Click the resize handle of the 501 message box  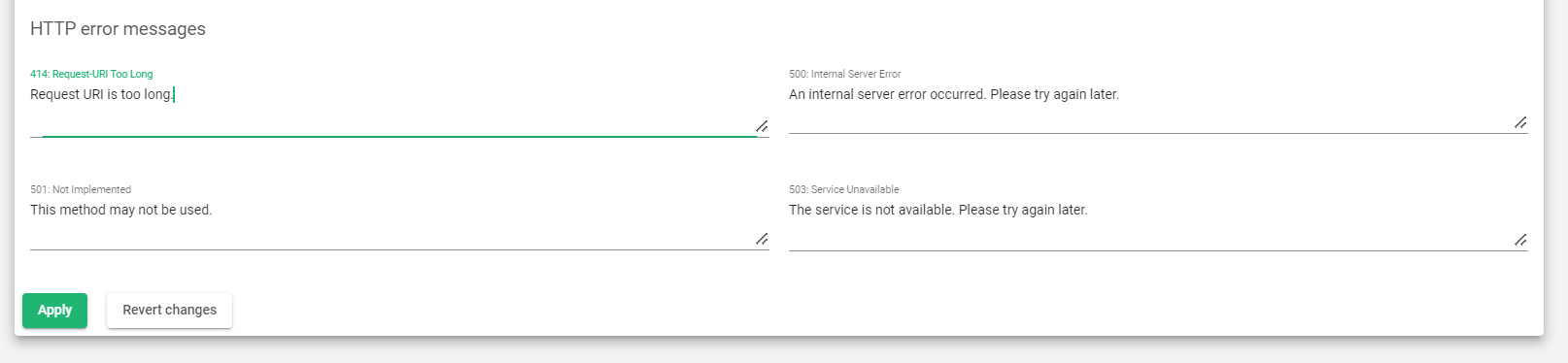point(762,239)
